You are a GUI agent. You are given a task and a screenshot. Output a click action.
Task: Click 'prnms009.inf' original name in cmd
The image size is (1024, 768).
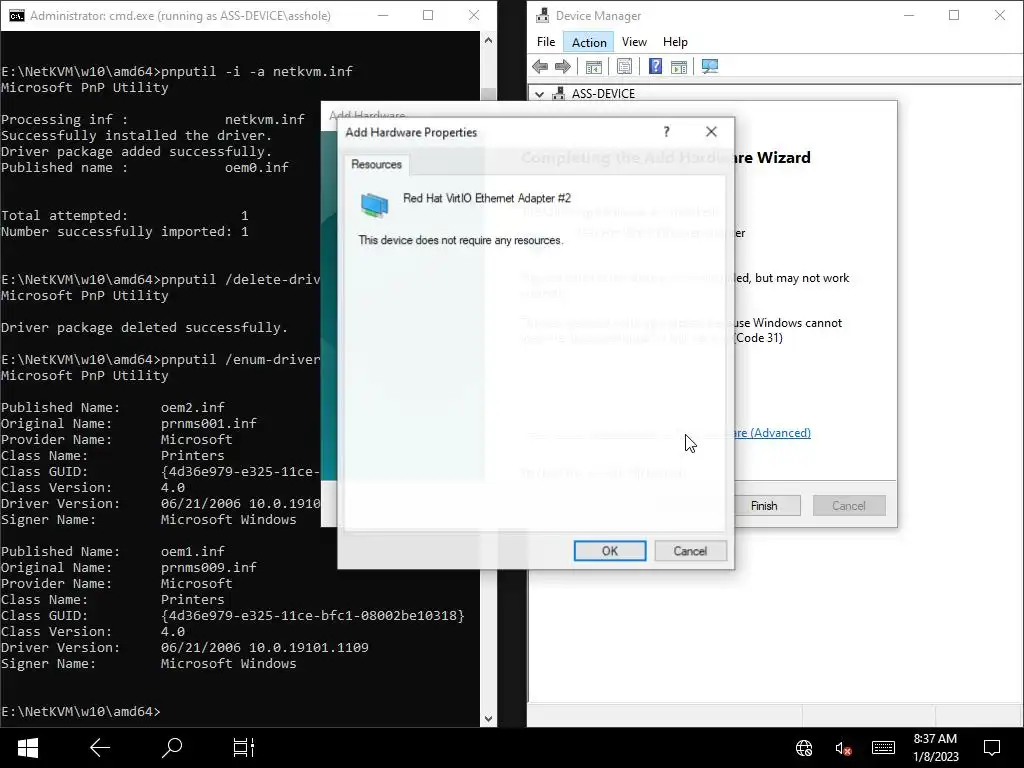pyautogui.click(x=208, y=568)
